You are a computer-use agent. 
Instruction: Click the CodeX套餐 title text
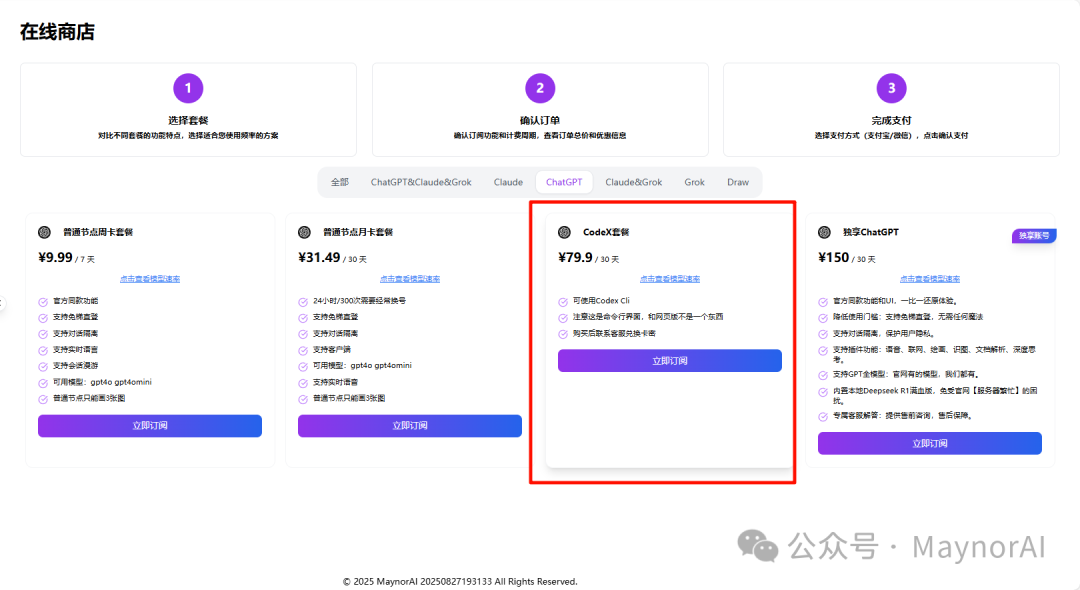click(x=606, y=232)
